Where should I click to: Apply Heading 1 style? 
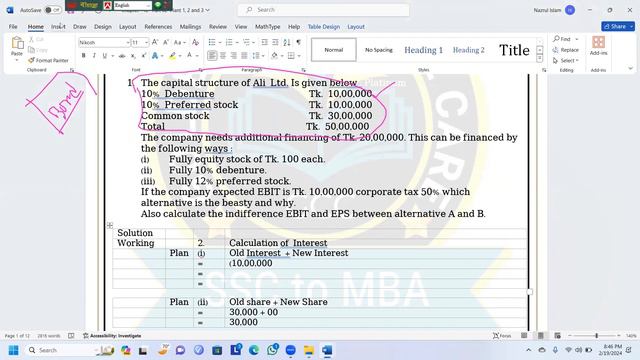pos(423,50)
